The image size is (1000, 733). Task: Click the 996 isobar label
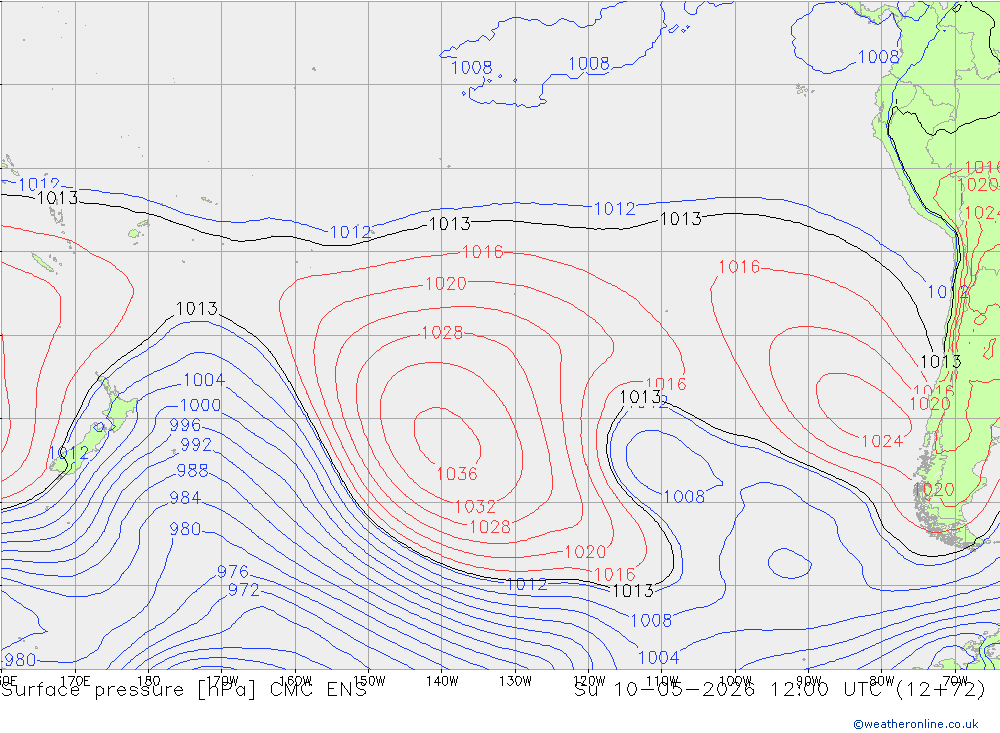coord(185,425)
